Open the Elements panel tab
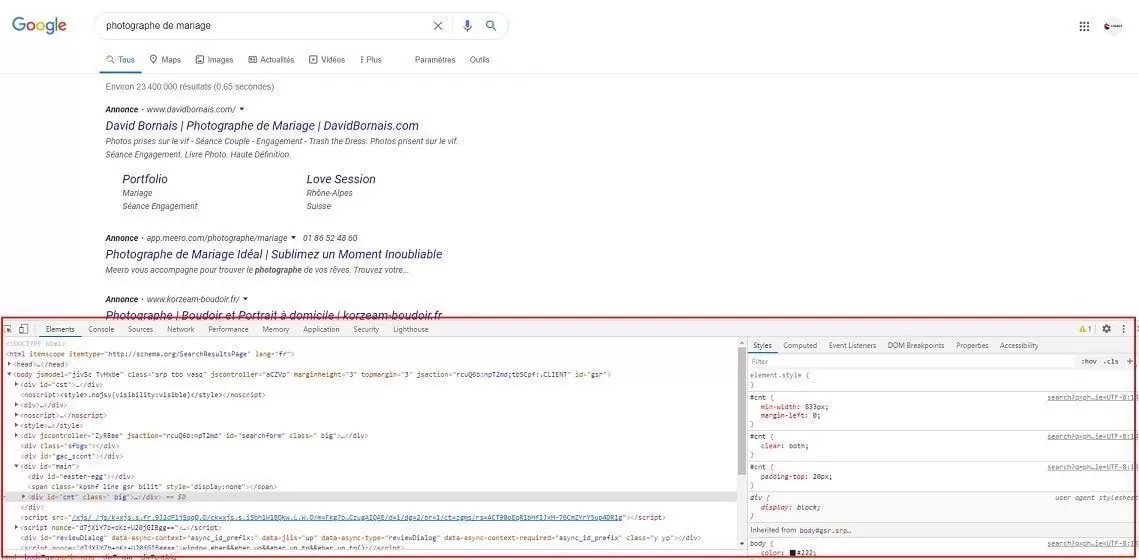Screen dimensions: 1139x560 (60, 329)
